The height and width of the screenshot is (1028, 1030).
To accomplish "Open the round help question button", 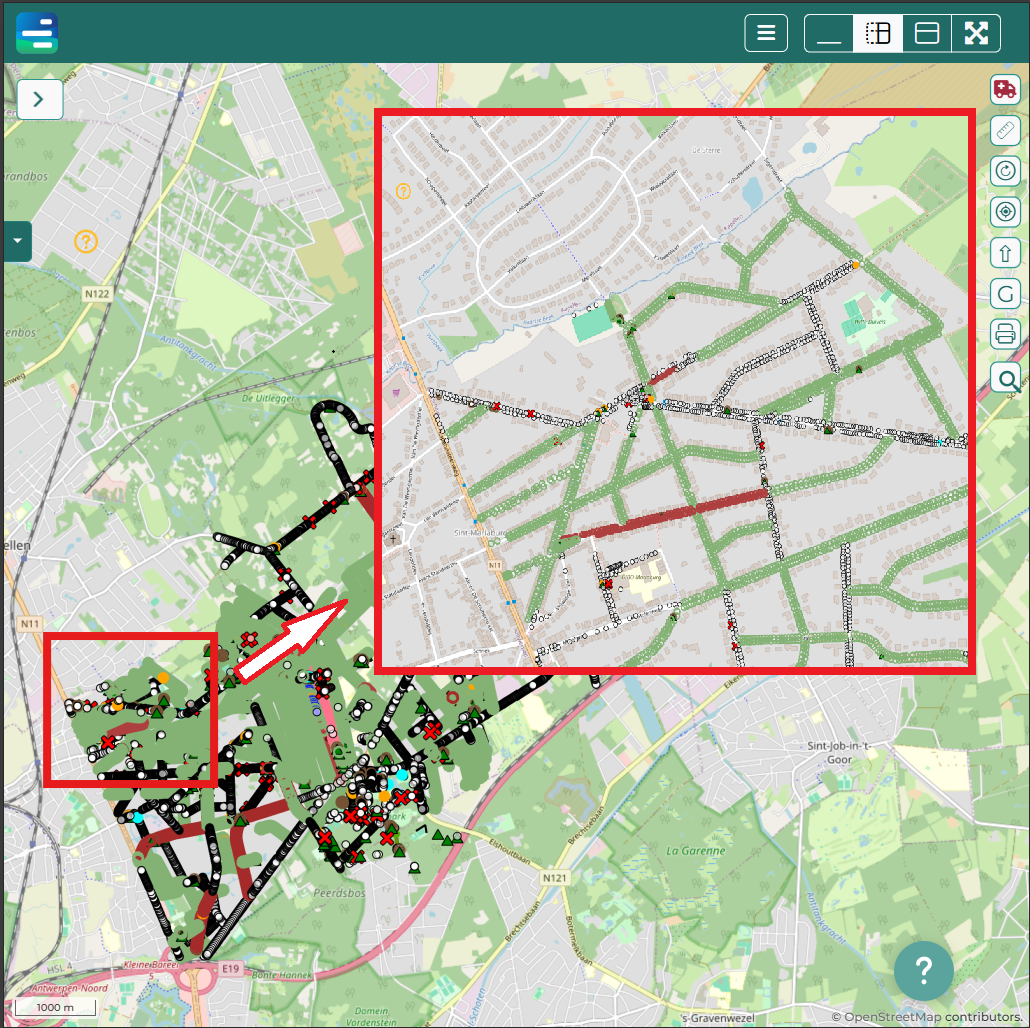I will pos(923,970).
